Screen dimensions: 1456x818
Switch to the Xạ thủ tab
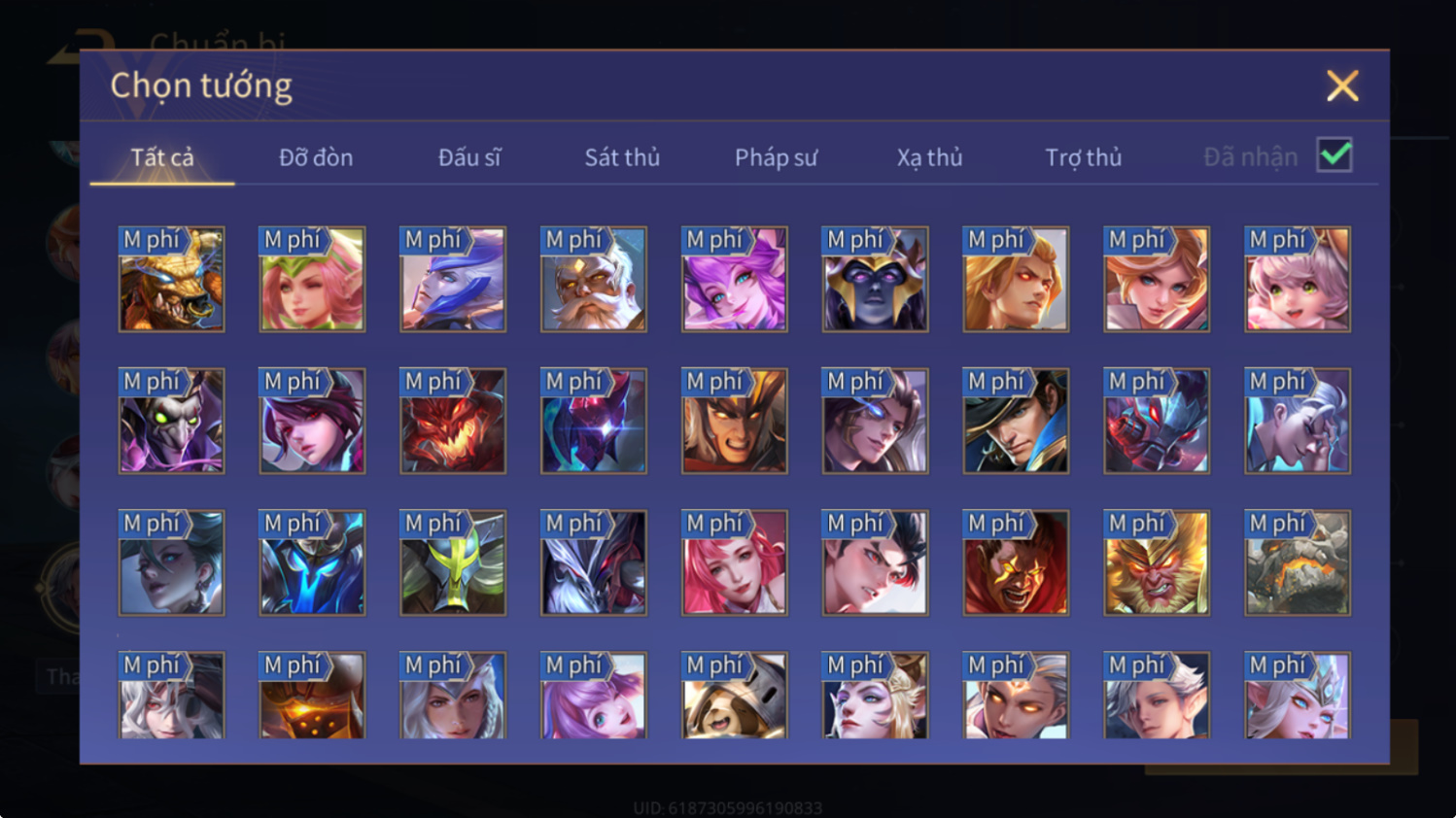929,157
